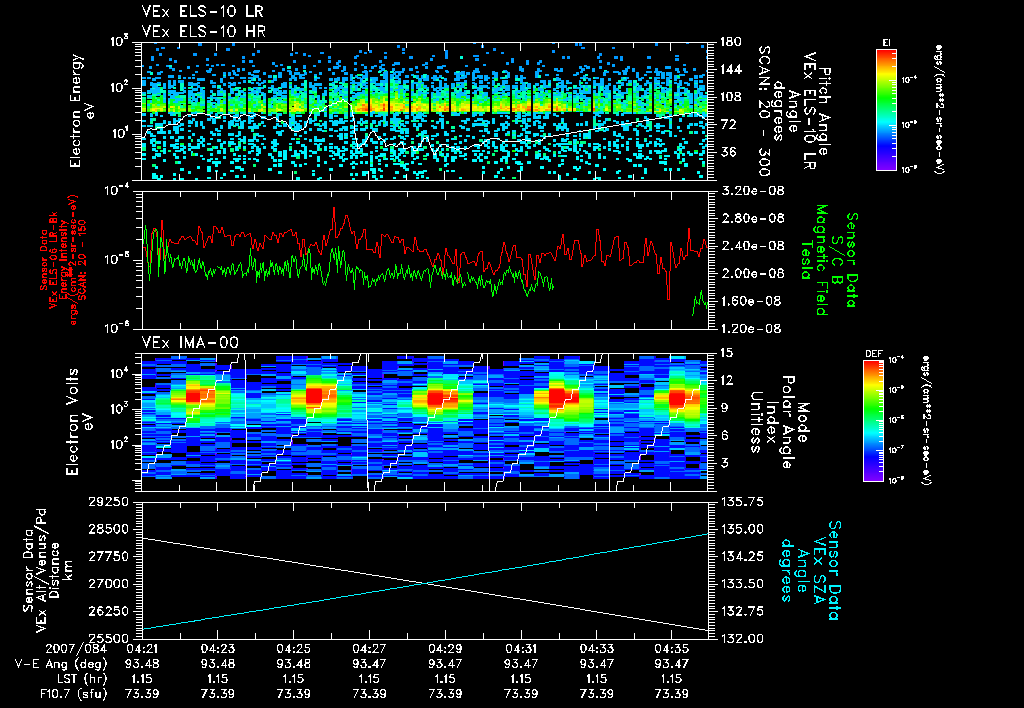Click the 04:33 time tick label
The height and width of the screenshot is (708, 1024).
596,650
